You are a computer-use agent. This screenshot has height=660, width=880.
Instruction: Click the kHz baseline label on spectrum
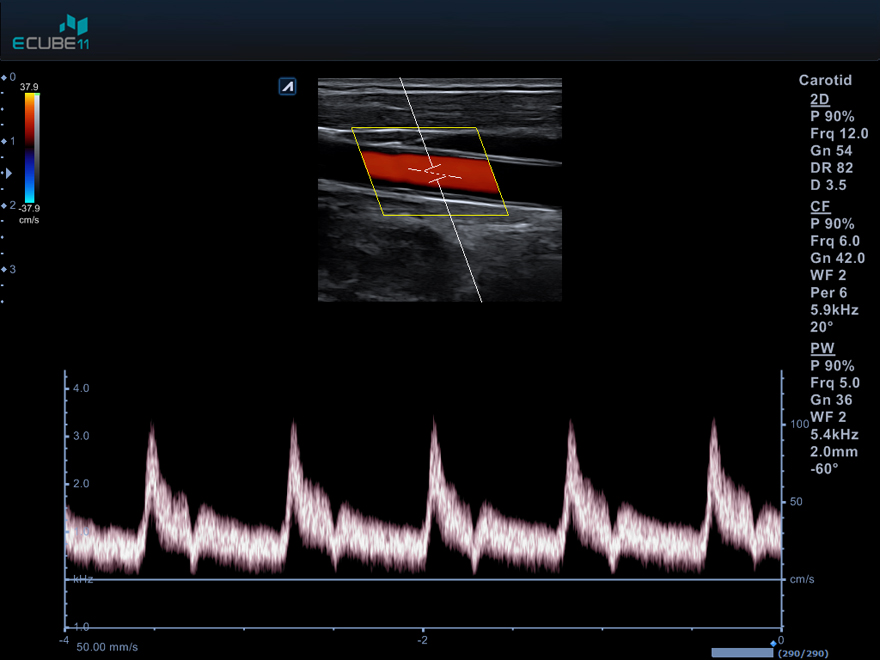[x=82, y=579]
